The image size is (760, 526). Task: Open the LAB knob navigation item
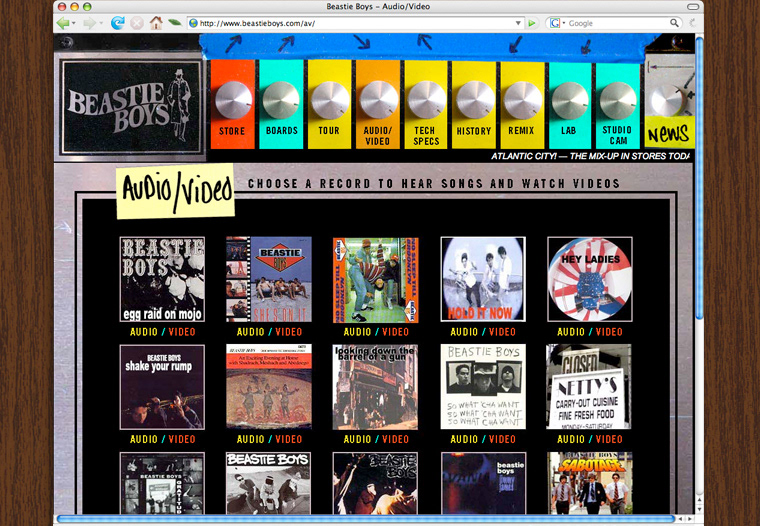click(570, 104)
